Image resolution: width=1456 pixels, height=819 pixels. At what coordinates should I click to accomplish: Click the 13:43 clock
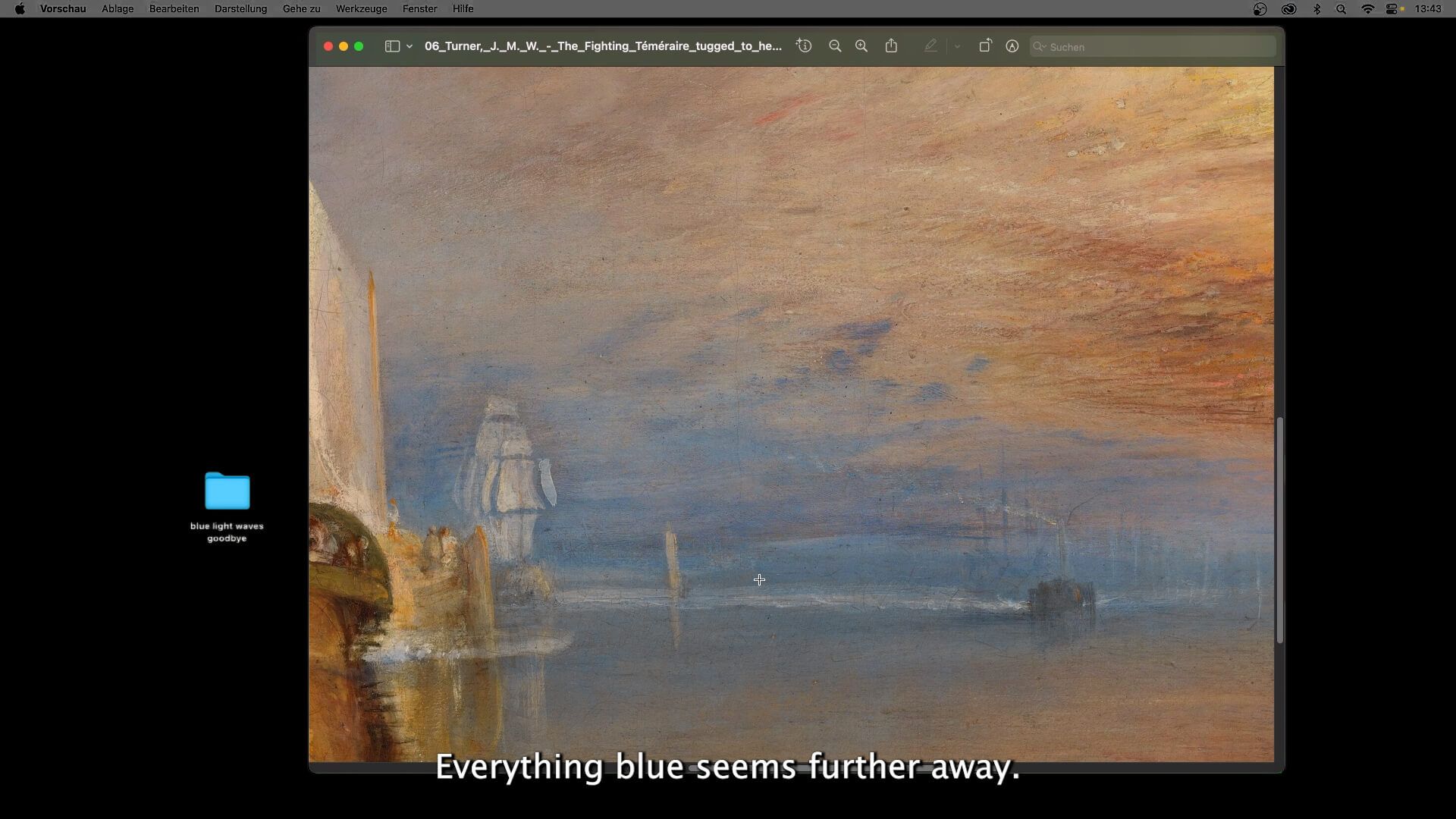point(1428,9)
